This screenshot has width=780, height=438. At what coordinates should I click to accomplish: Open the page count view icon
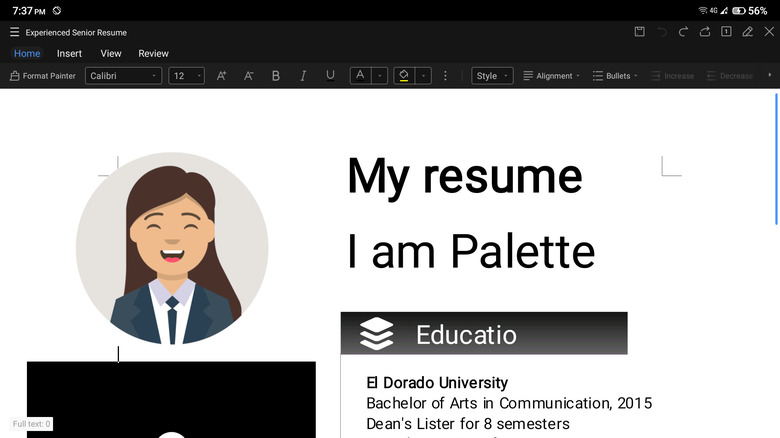(x=726, y=32)
